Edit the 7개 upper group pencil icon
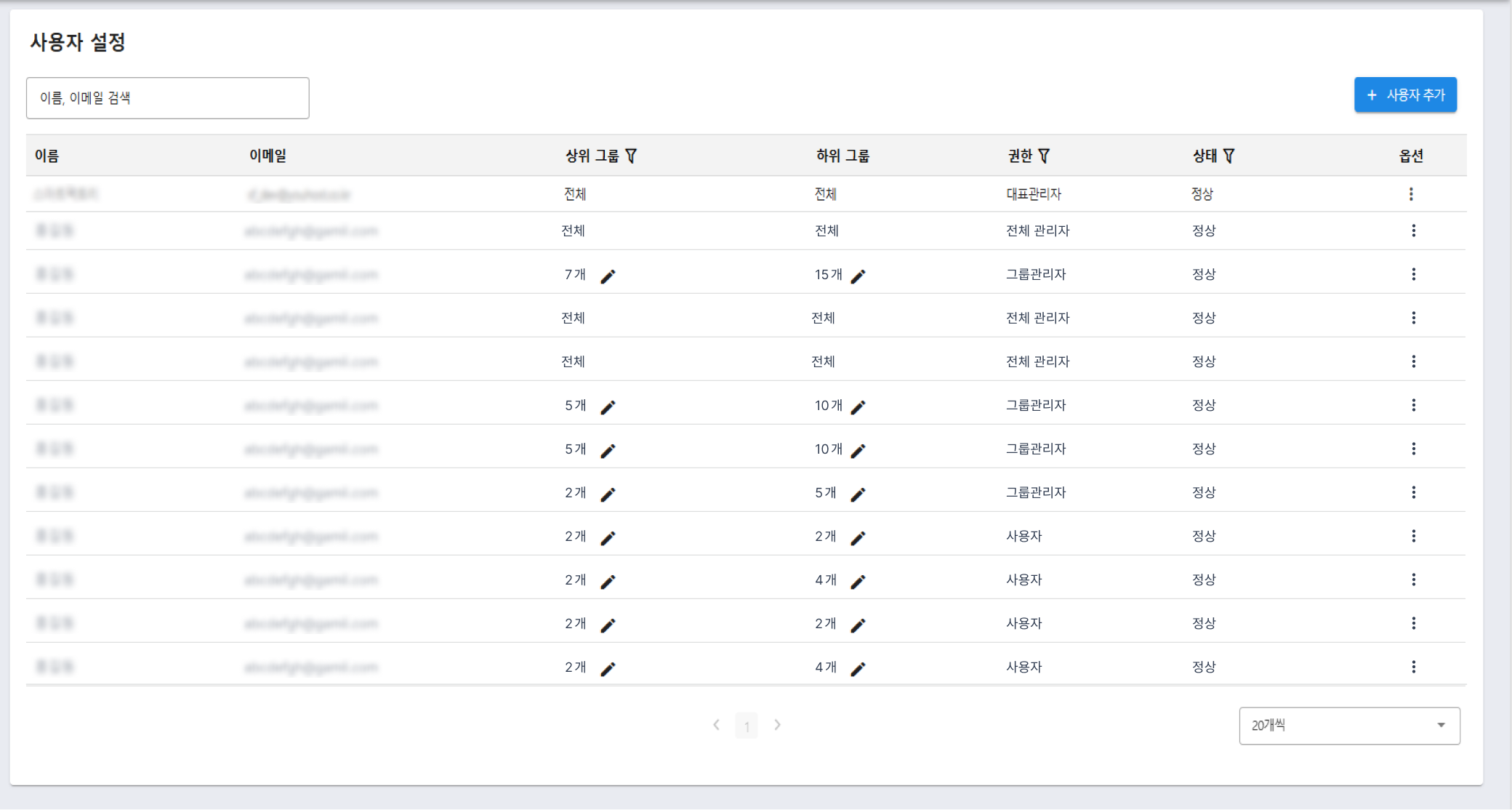The width and height of the screenshot is (1512, 810). (x=608, y=276)
